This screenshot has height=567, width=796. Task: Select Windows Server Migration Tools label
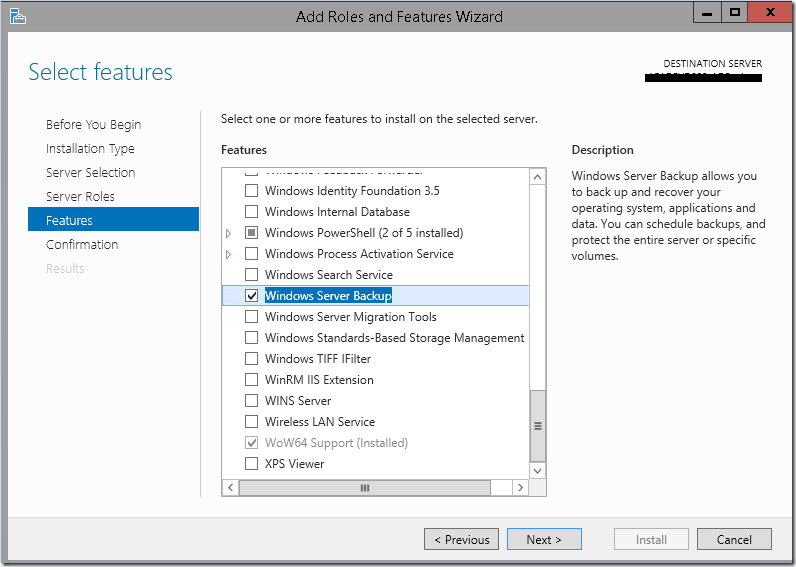pos(350,317)
